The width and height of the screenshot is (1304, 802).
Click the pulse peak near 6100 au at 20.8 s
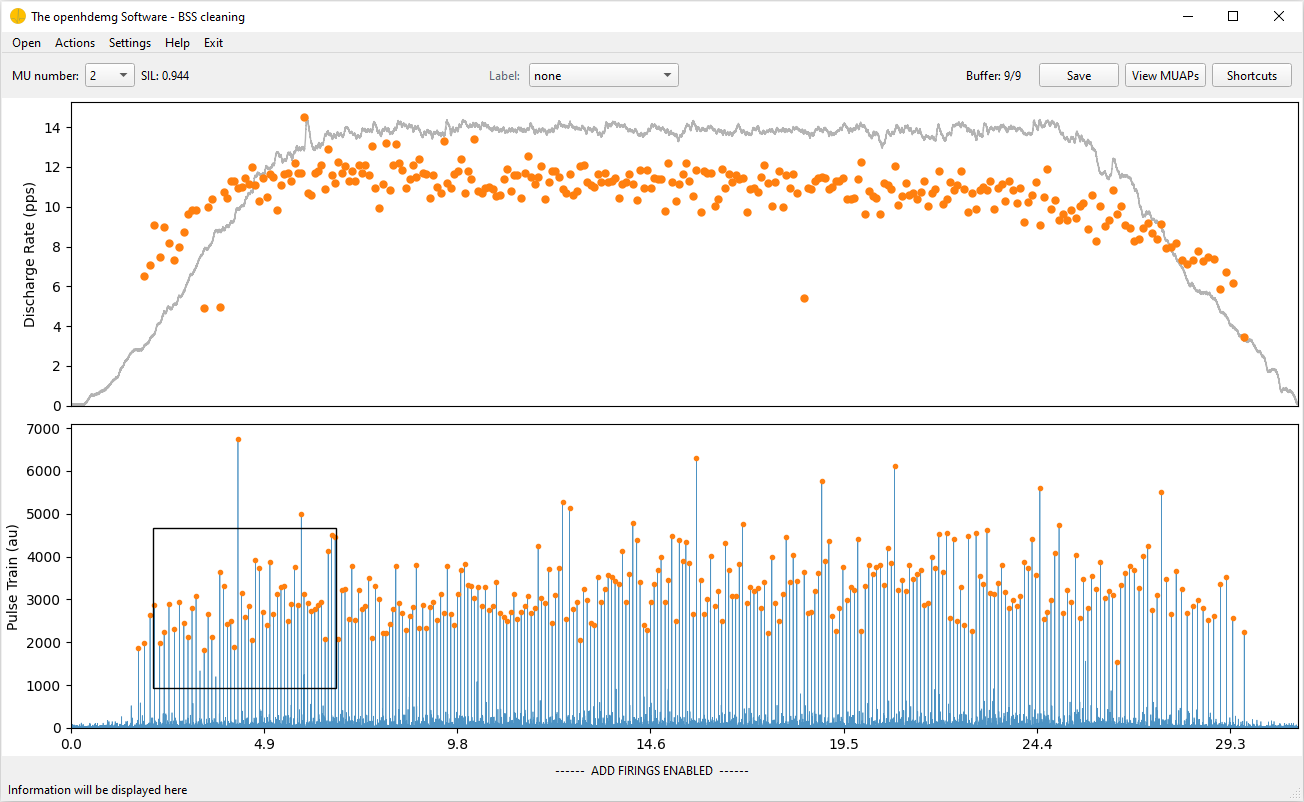click(x=895, y=466)
